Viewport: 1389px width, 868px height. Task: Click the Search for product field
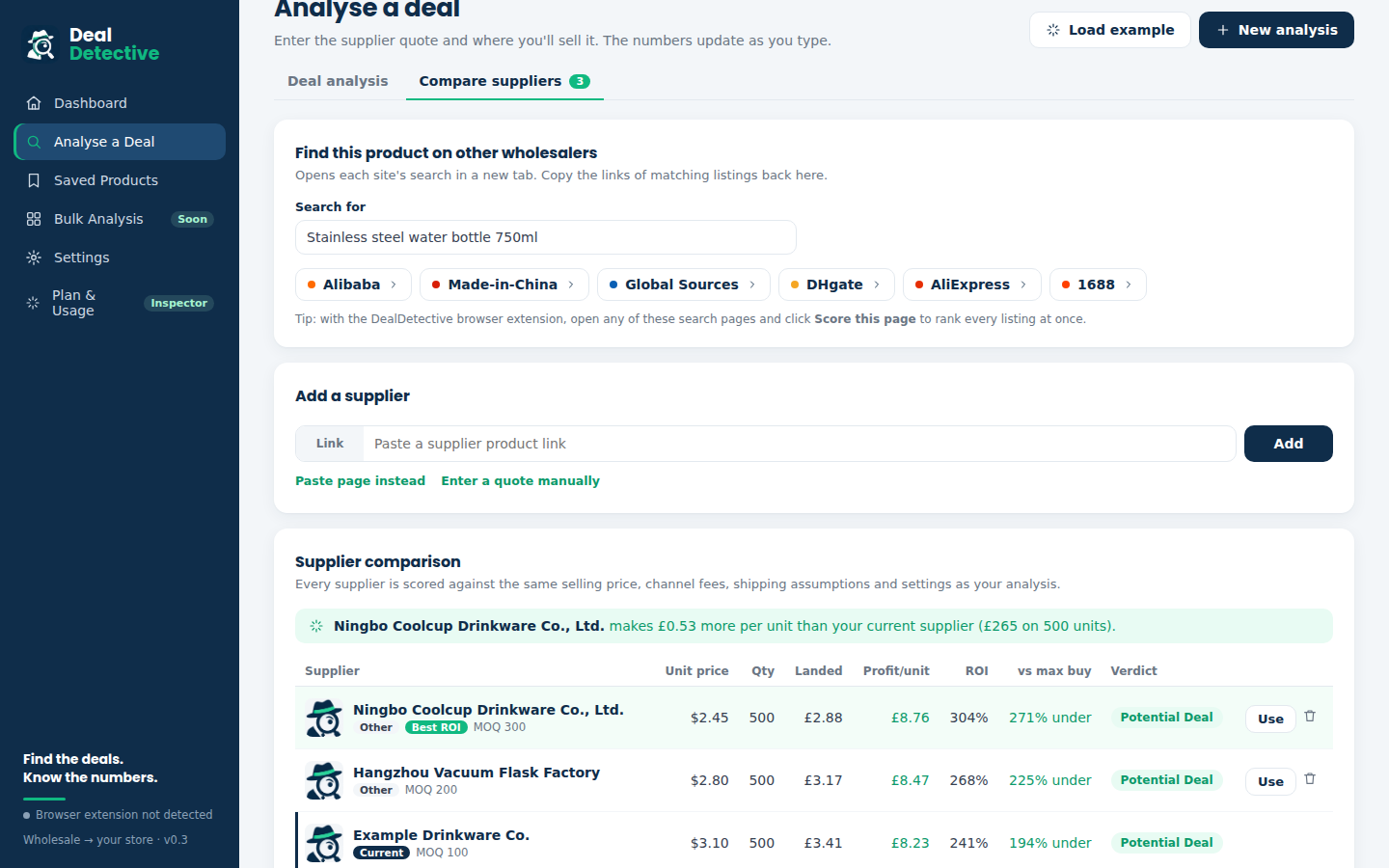[x=546, y=237]
